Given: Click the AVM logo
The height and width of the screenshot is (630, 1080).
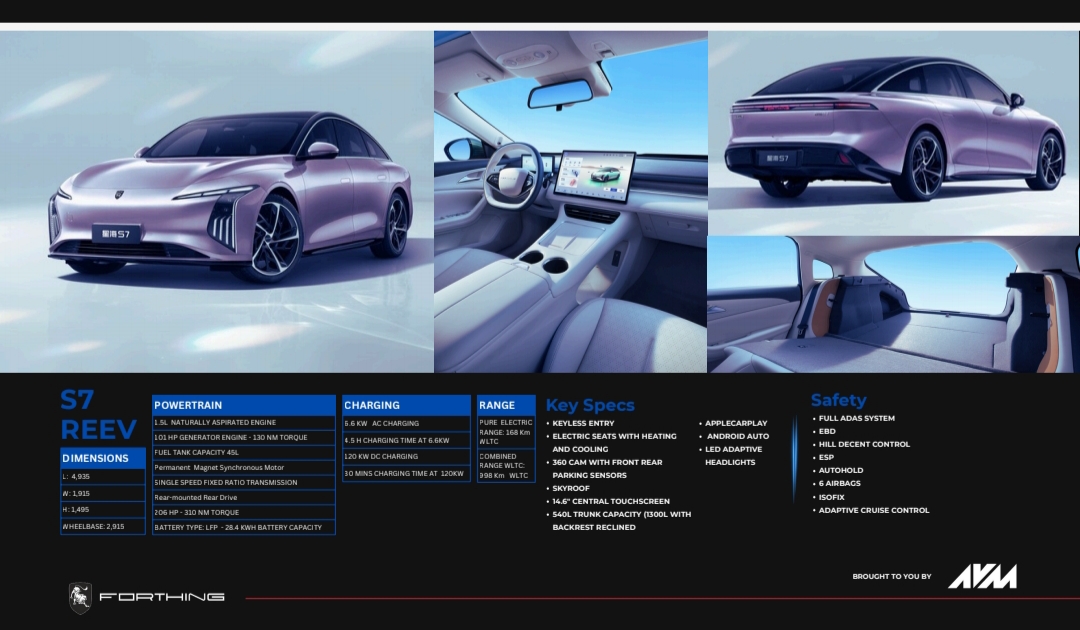Looking at the screenshot, I should (x=982, y=576).
